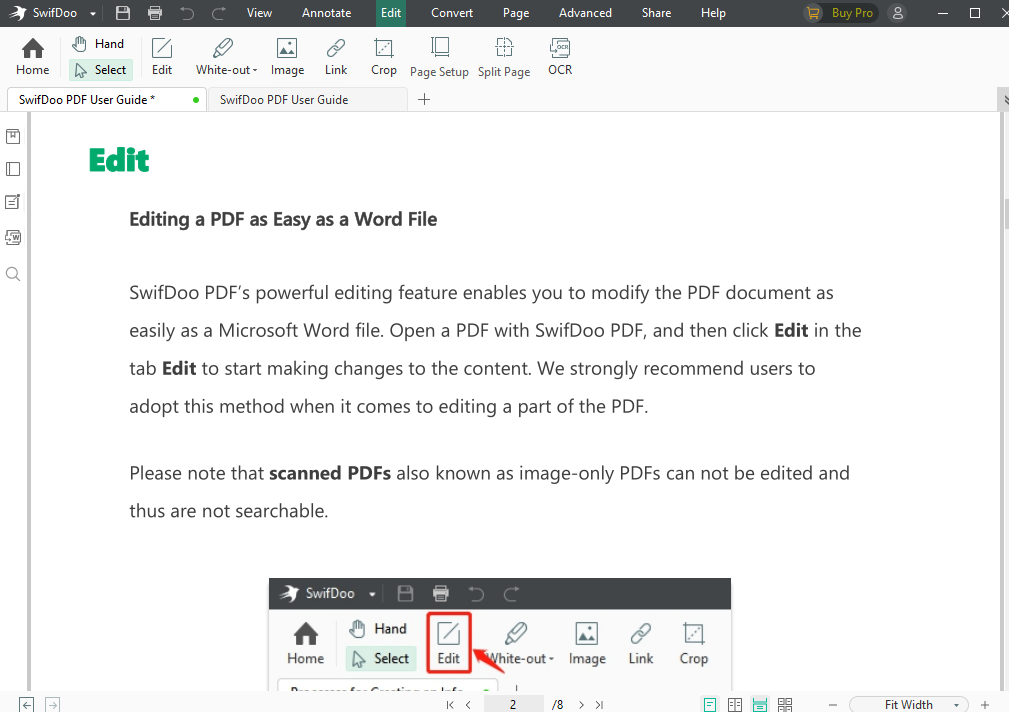The image size is (1009, 712).
Task: Activate the Select tool
Action: [x=100, y=70]
